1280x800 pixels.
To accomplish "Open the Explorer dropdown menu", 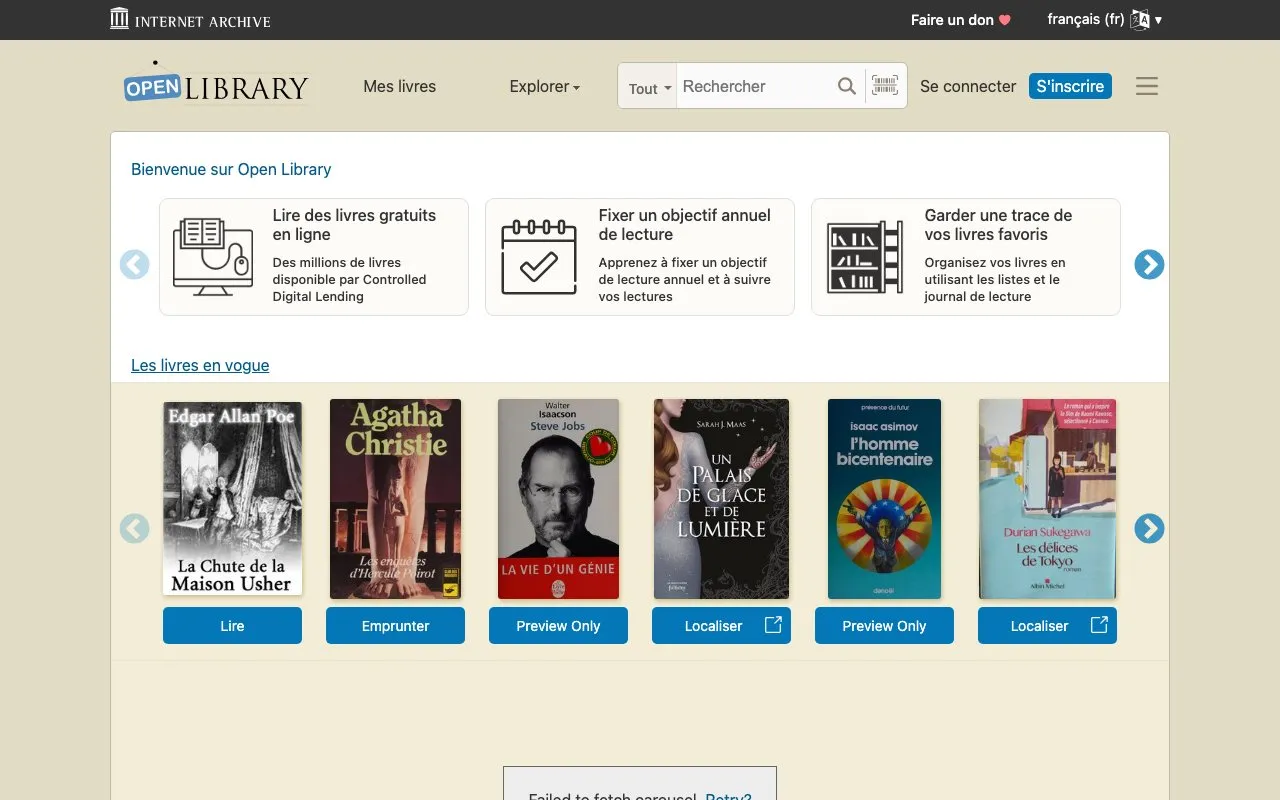I will (545, 86).
